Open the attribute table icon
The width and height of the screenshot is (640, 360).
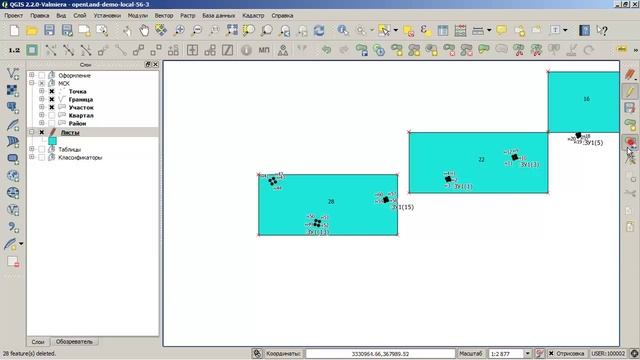(x=443, y=31)
